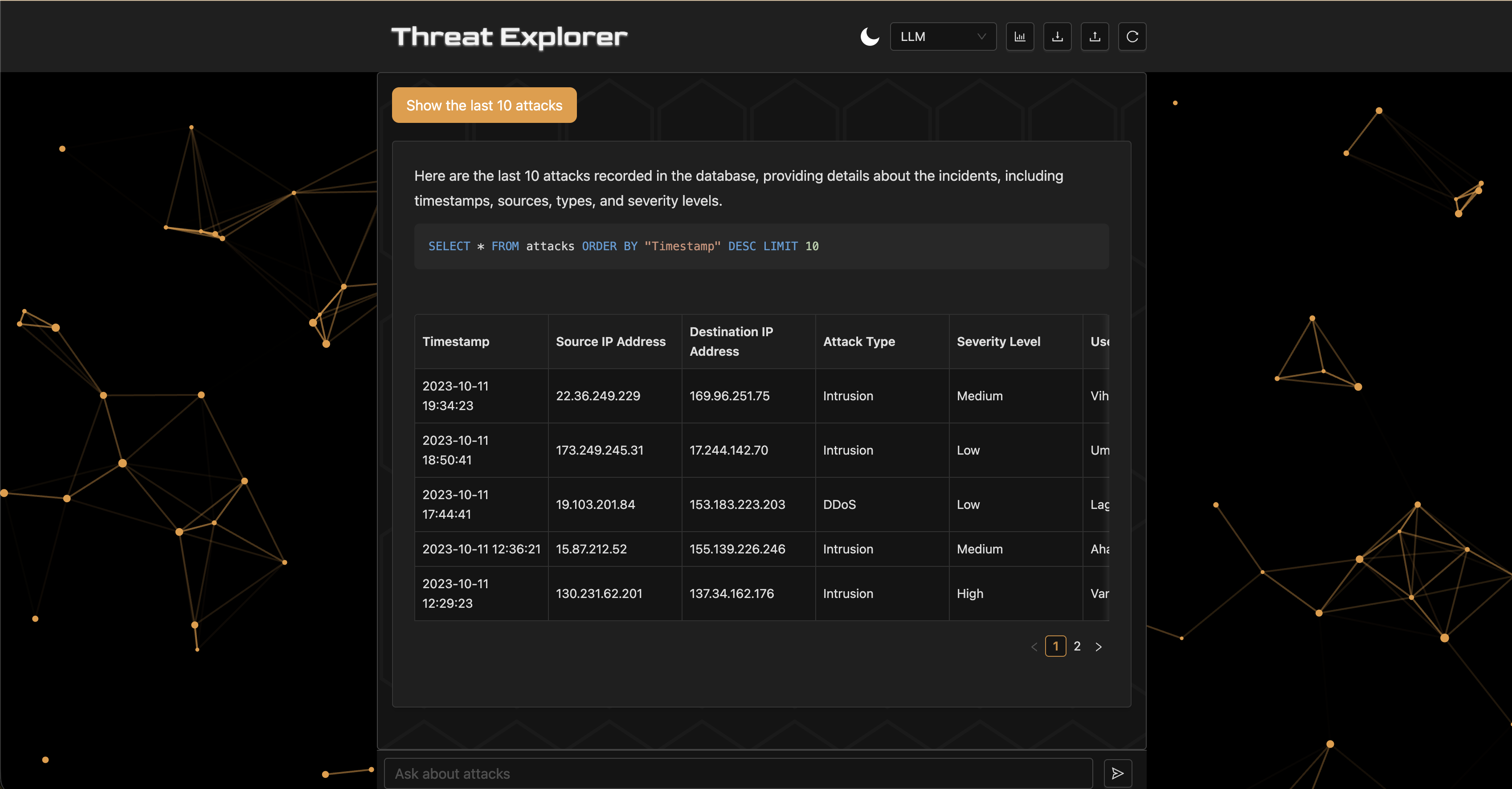
Task: Click the bar chart icon
Action: click(x=1020, y=37)
